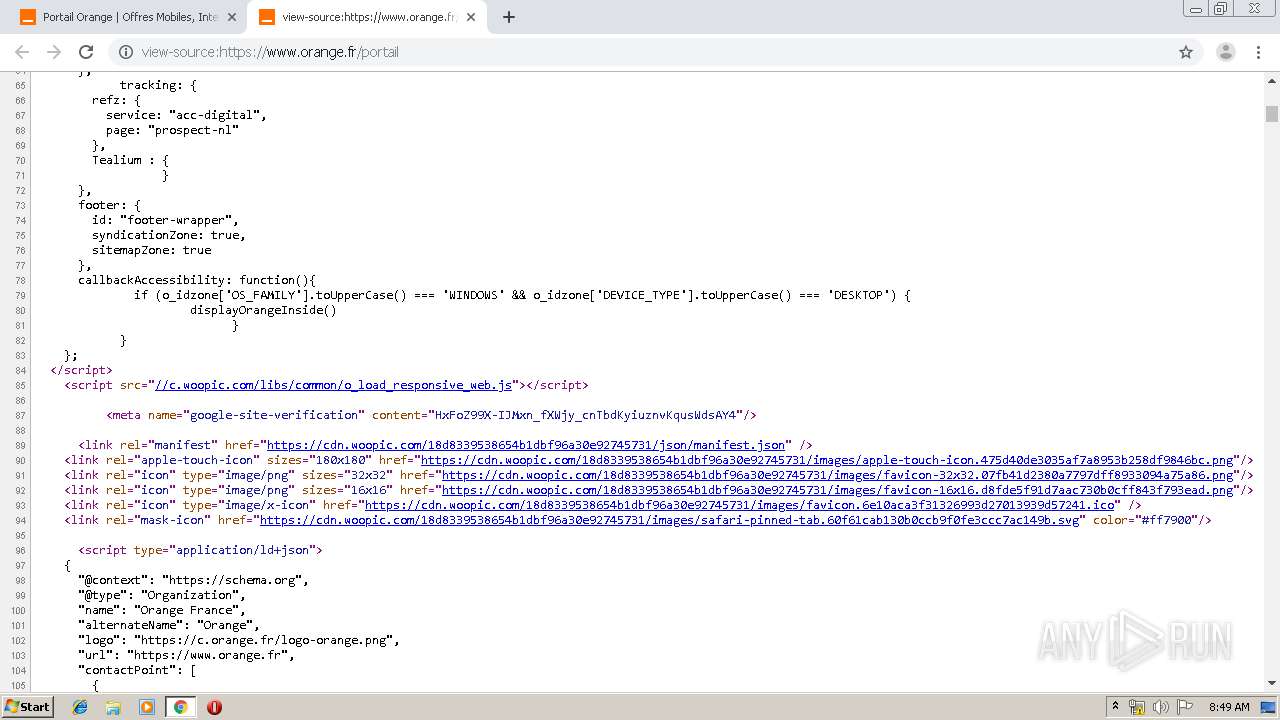The image size is (1280, 720).
Task: Open Windows Explorer folder in taskbar
Action: 113,707
